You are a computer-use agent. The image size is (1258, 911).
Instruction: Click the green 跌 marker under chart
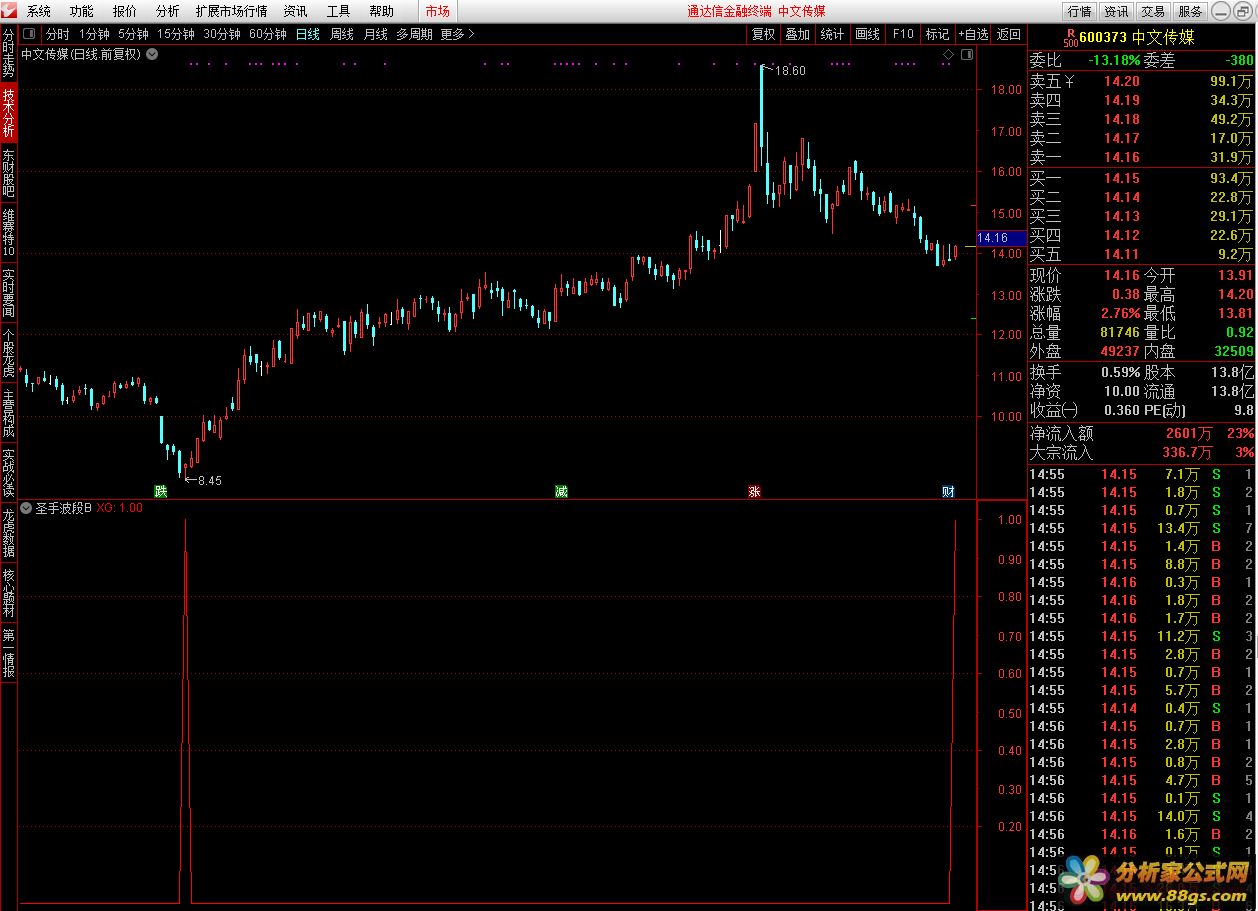pyautogui.click(x=160, y=491)
